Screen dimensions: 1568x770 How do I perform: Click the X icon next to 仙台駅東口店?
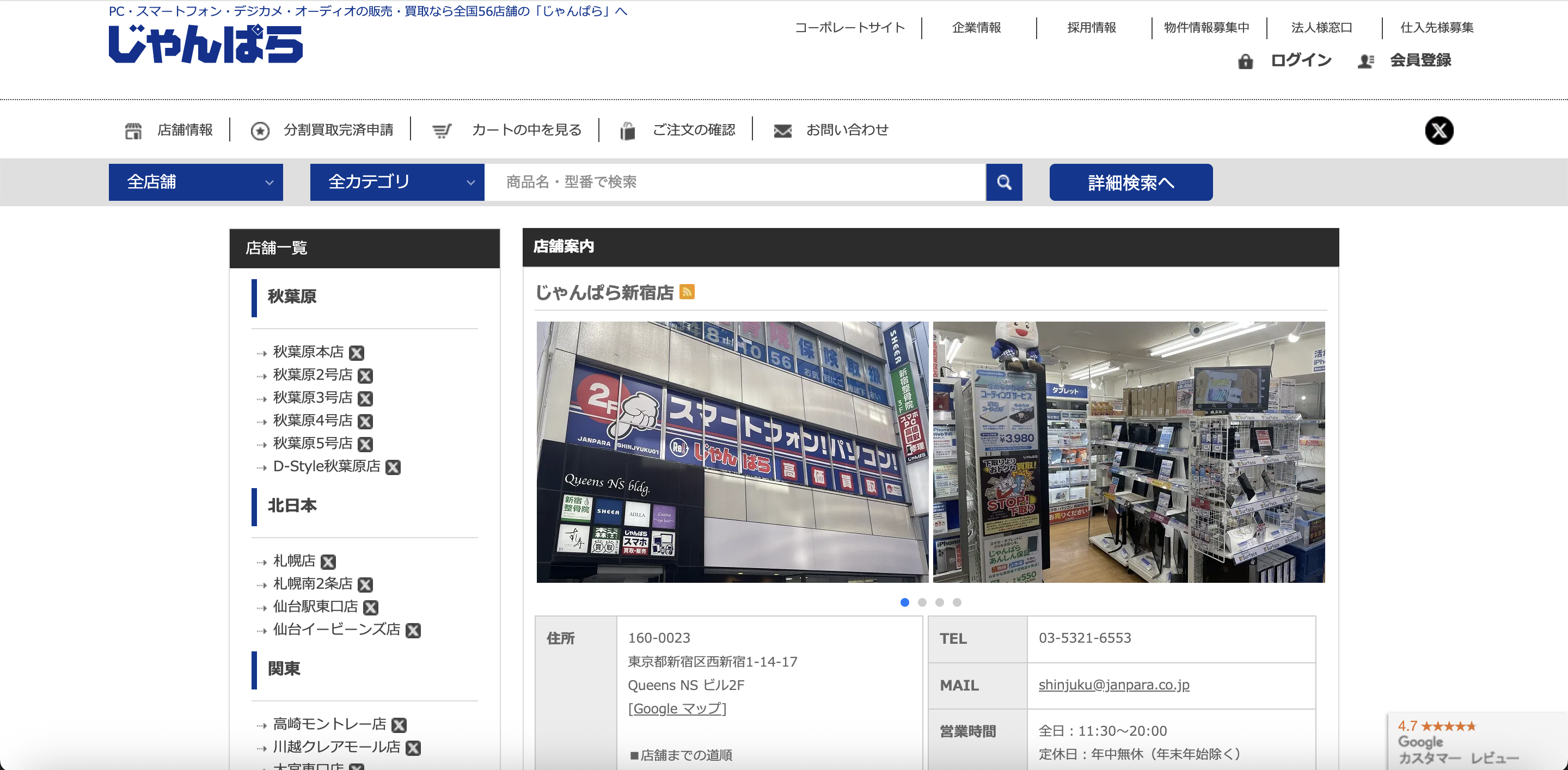coord(371,607)
